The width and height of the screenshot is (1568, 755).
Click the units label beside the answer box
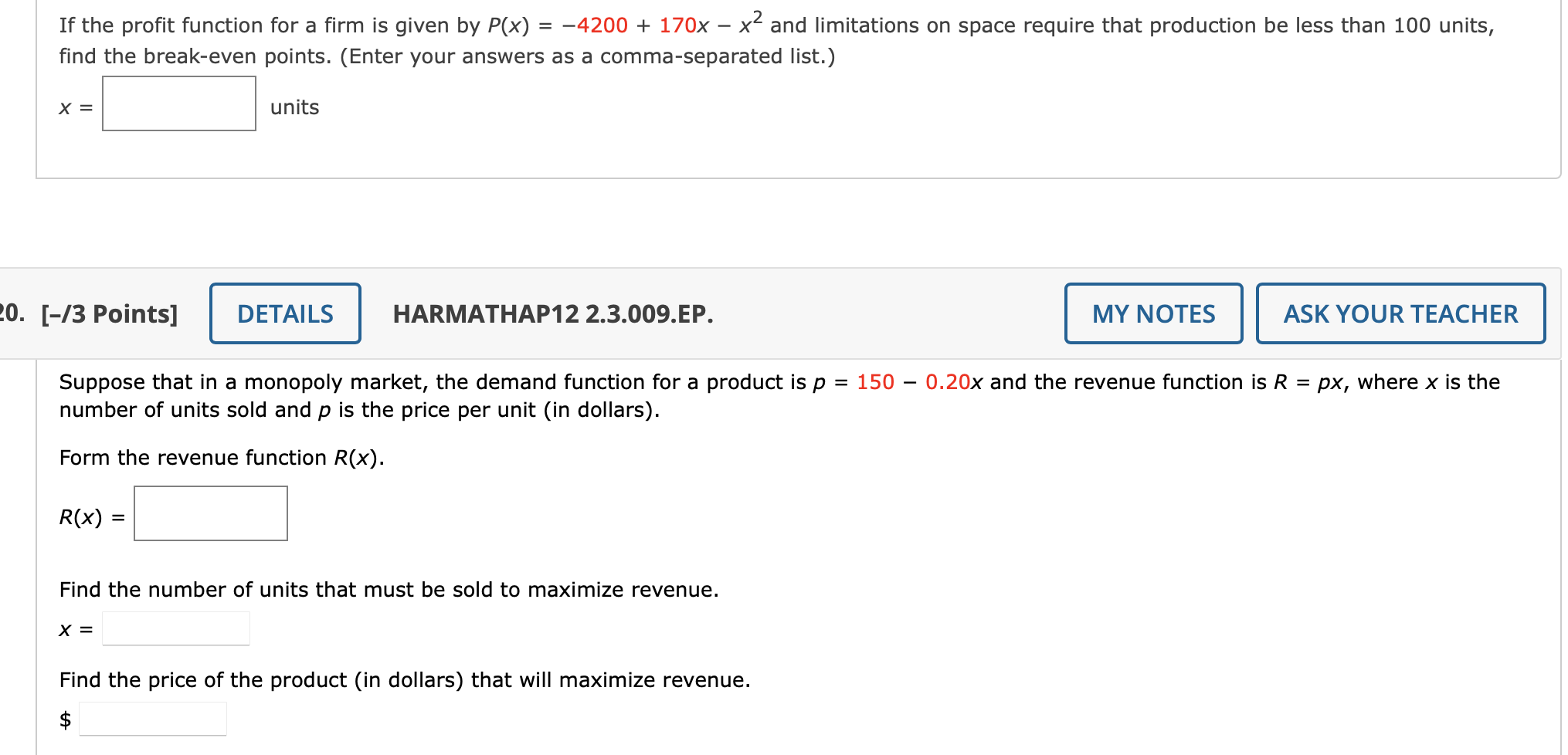(x=294, y=107)
